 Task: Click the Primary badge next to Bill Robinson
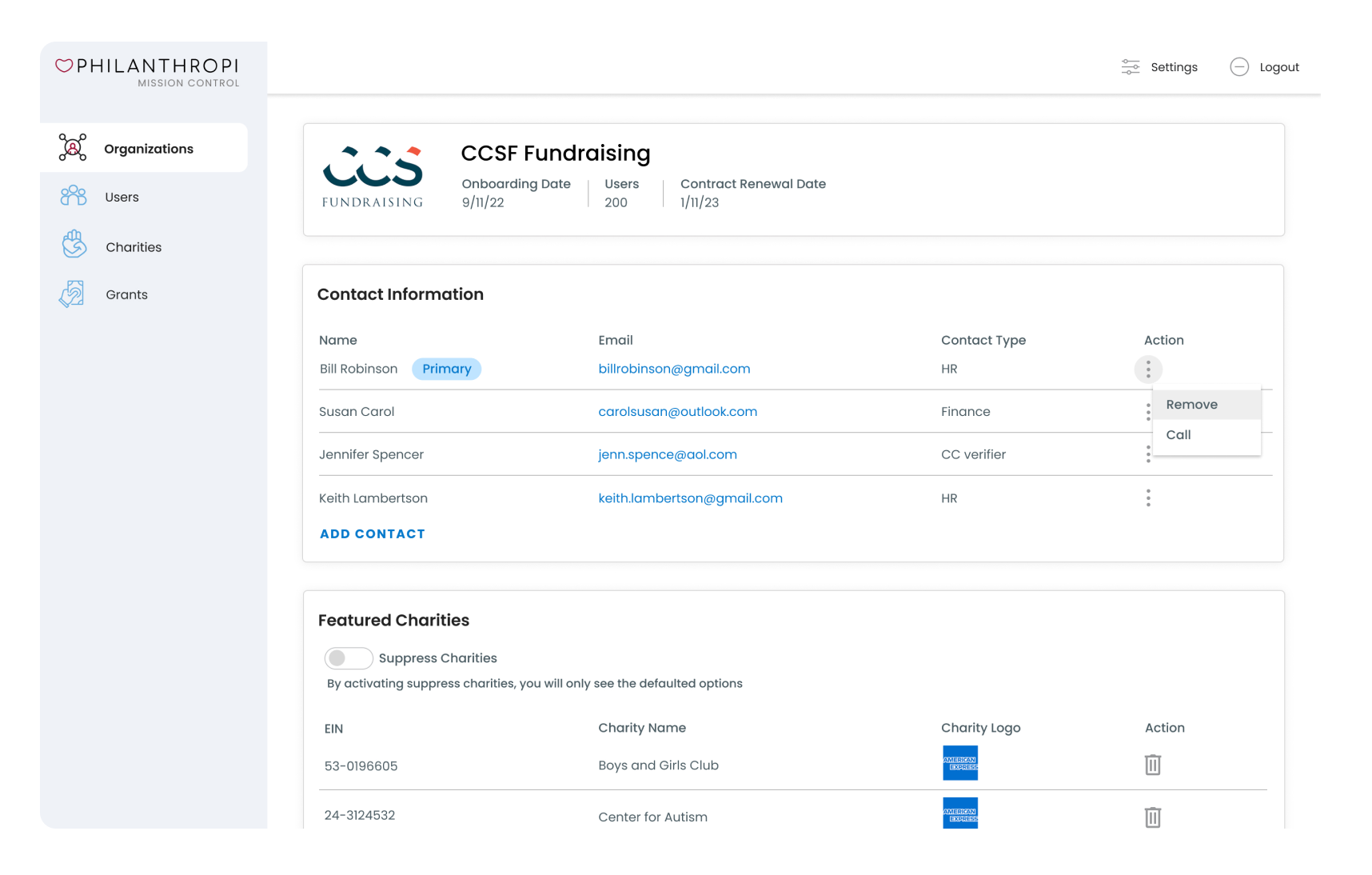446,369
